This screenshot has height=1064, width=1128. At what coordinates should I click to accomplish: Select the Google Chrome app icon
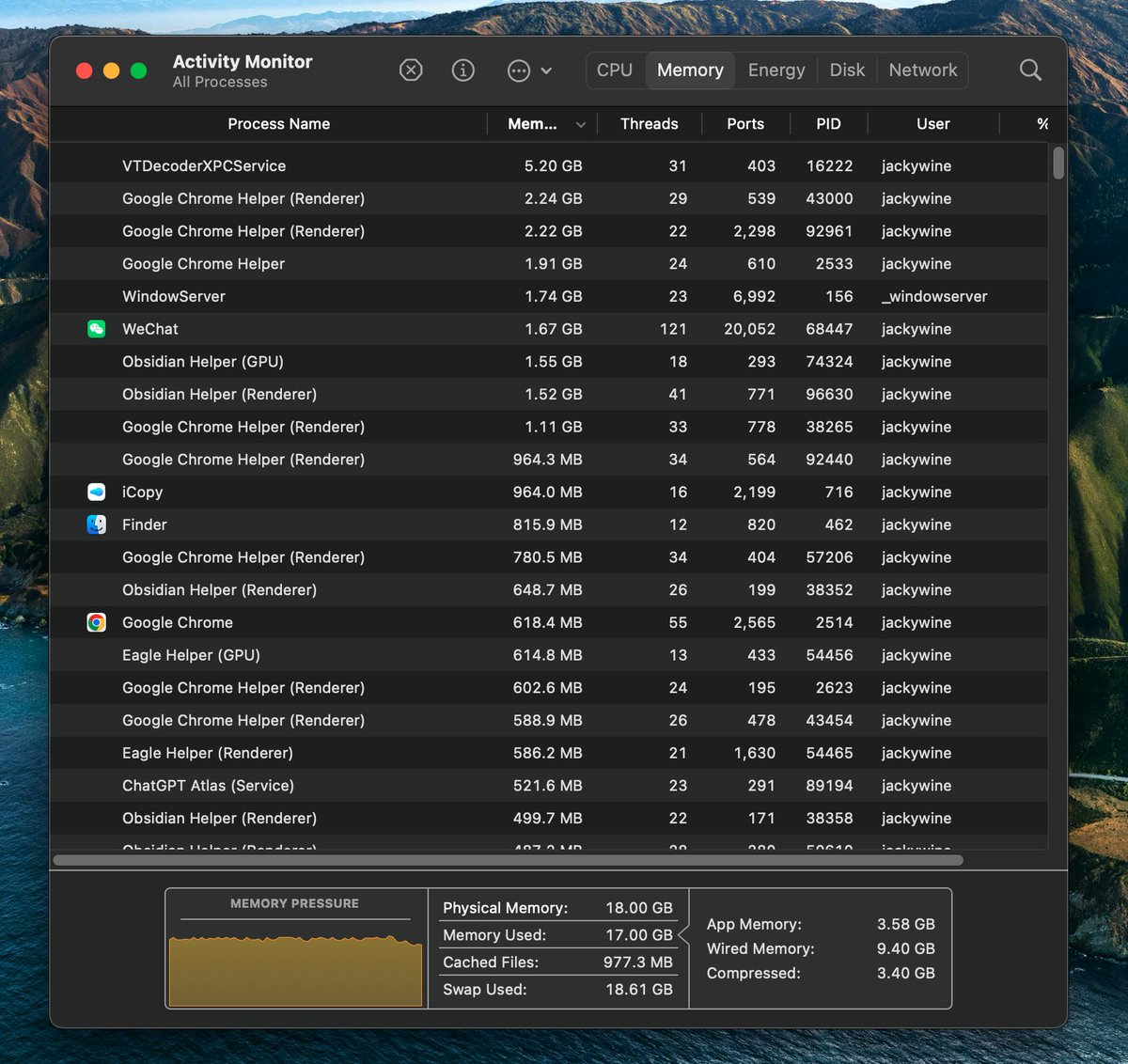96,622
